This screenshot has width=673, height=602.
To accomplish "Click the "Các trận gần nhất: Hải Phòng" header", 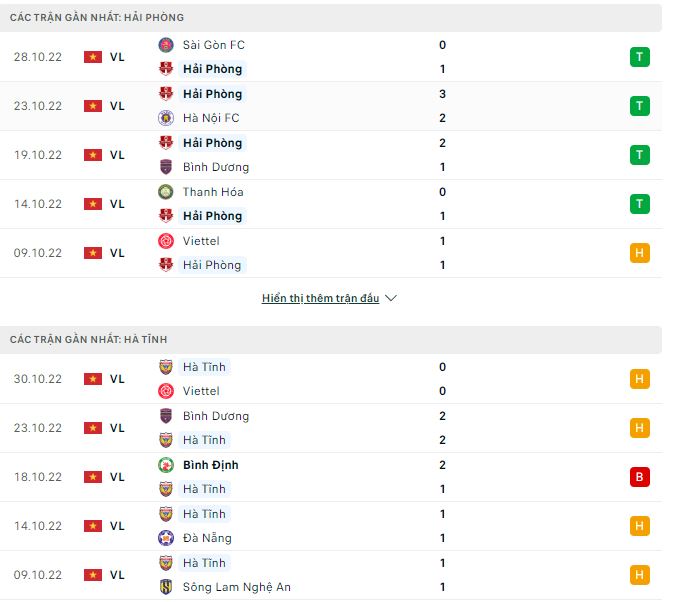I will click(x=97, y=18).
